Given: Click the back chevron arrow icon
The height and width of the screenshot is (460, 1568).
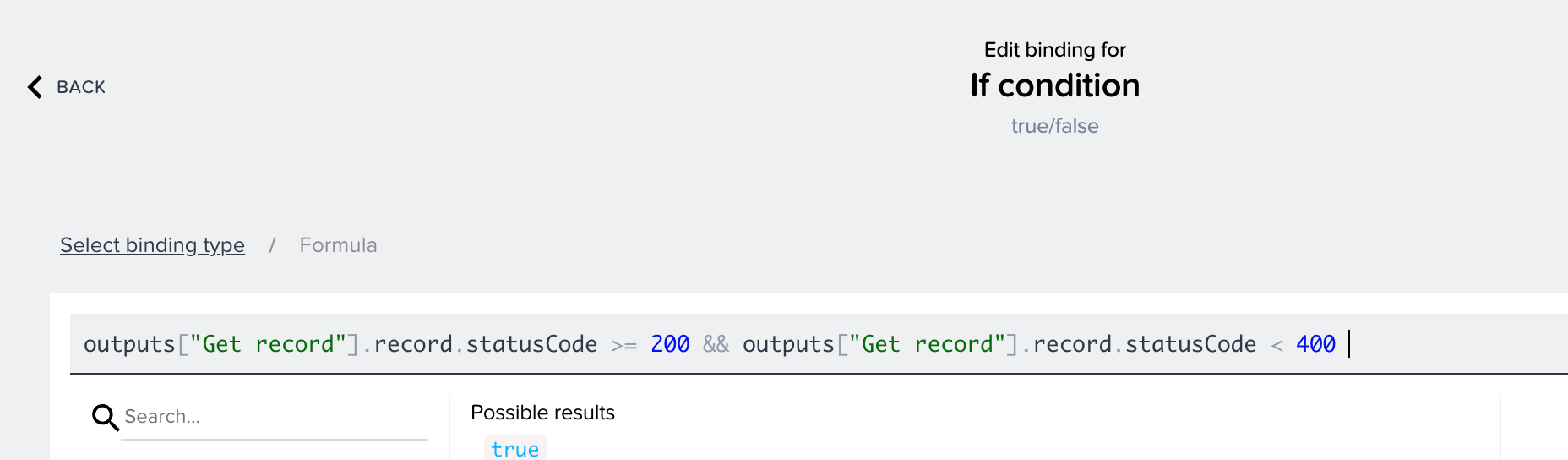Looking at the screenshot, I should 35,87.
